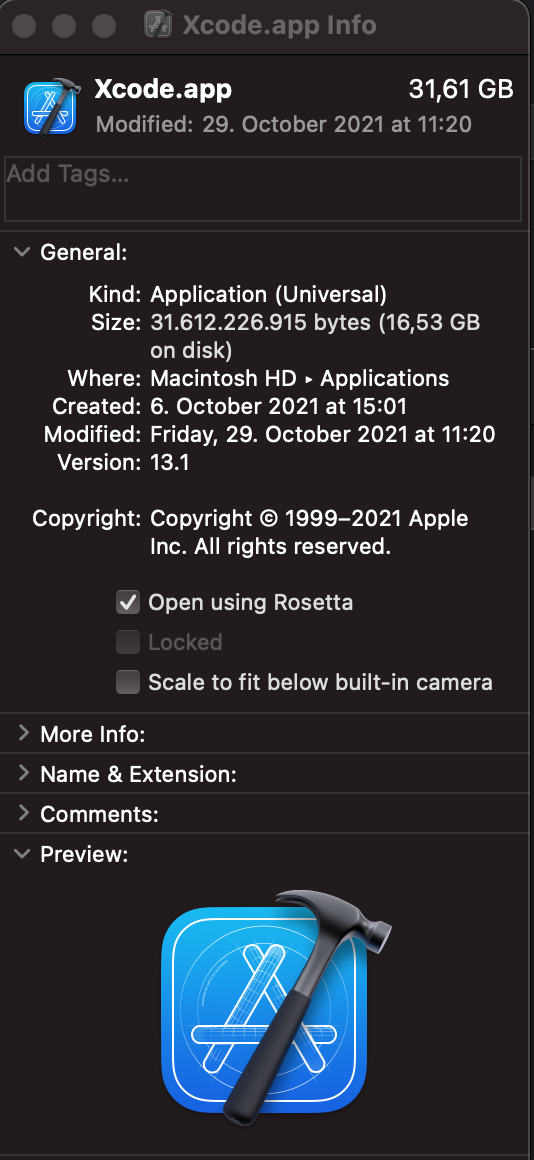This screenshot has height=1160, width=534.
Task: Click the disabled zoom window button
Action: (104, 27)
